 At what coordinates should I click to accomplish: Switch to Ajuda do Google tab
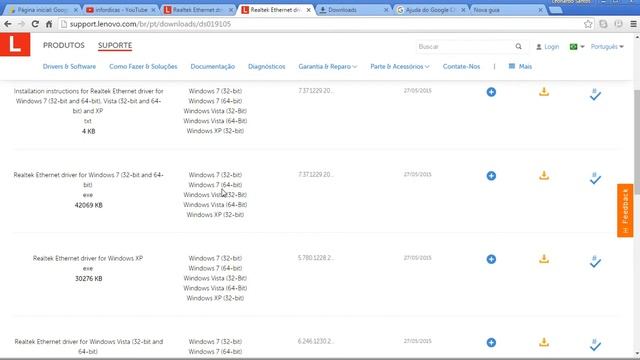pyautogui.click(x=431, y=10)
